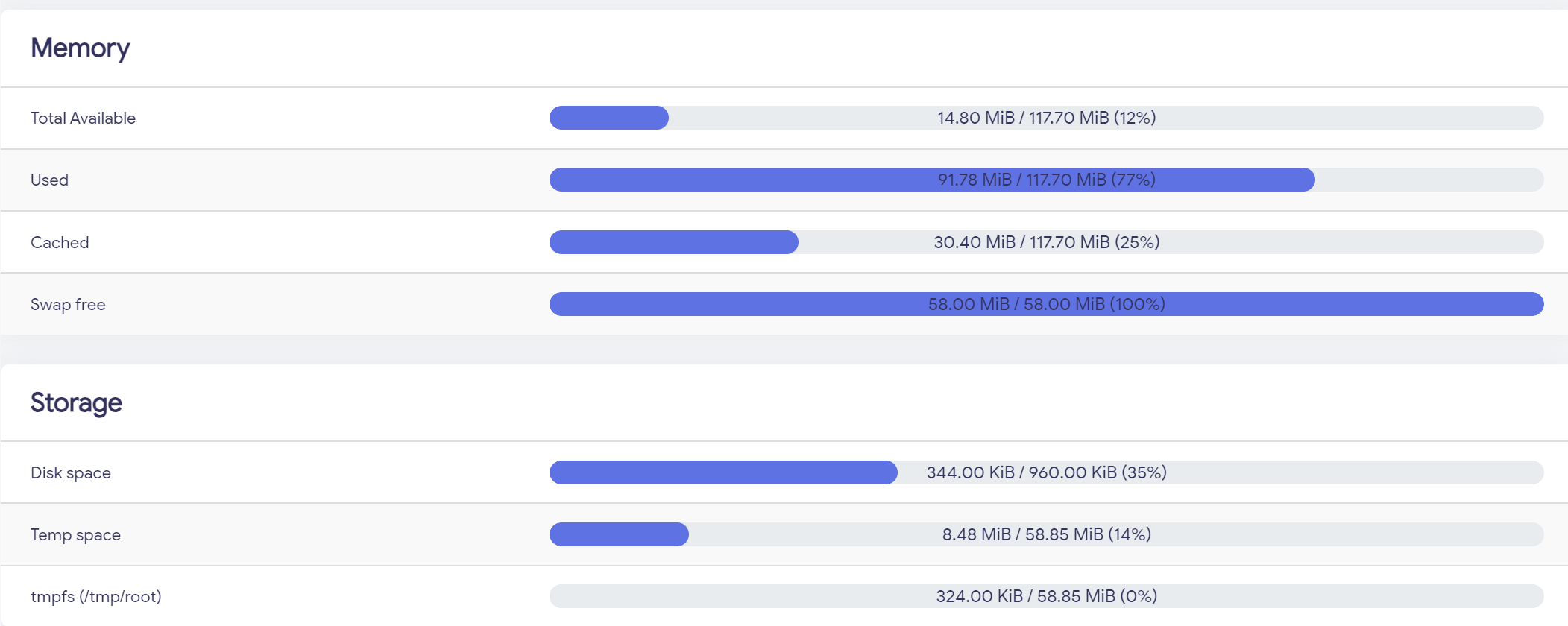Screen dimensions: 1568x626
Task: Select the Total Available row label
Action: (x=83, y=118)
